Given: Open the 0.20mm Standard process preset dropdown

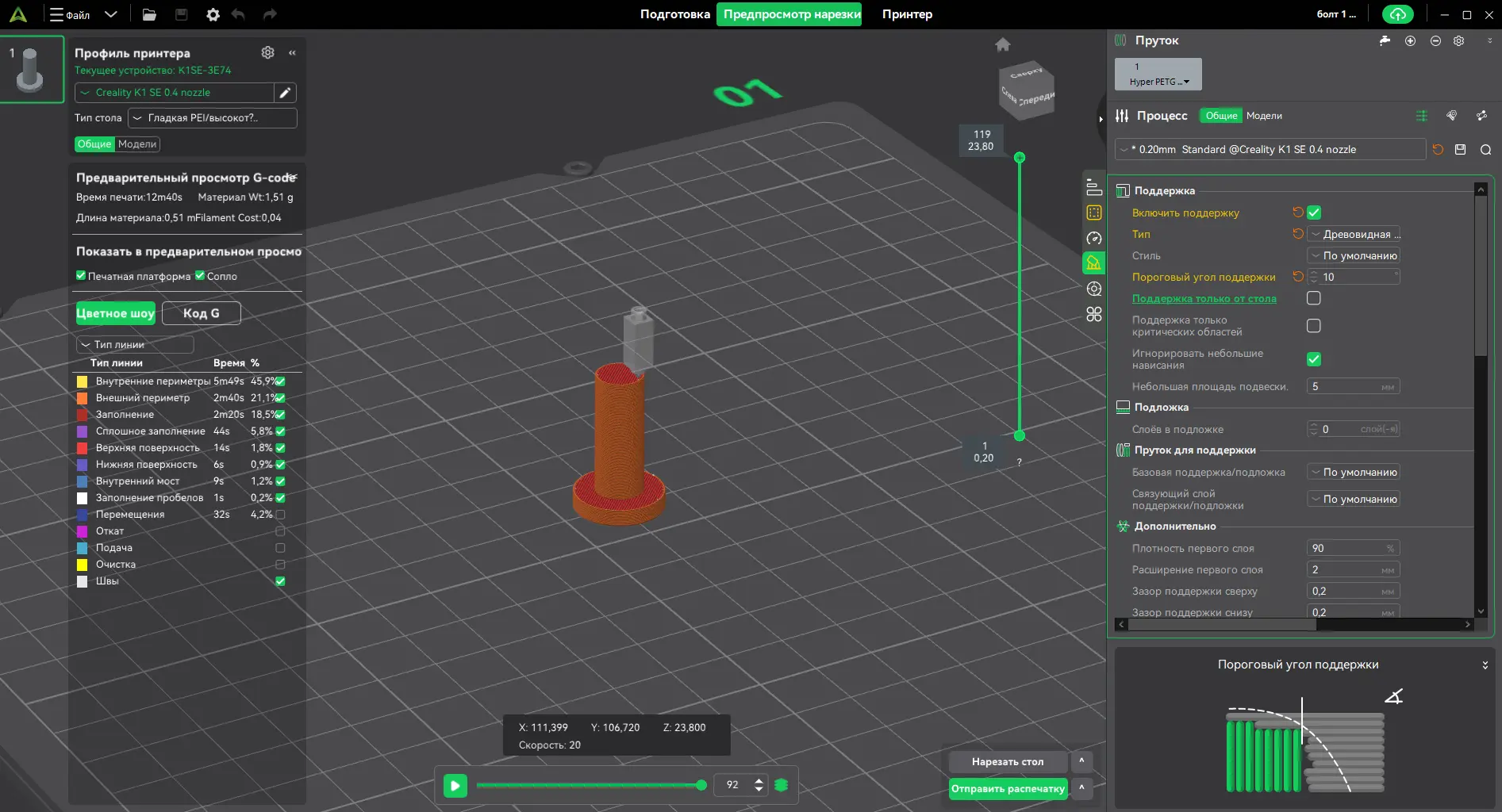Looking at the screenshot, I should pyautogui.click(x=1270, y=149).
